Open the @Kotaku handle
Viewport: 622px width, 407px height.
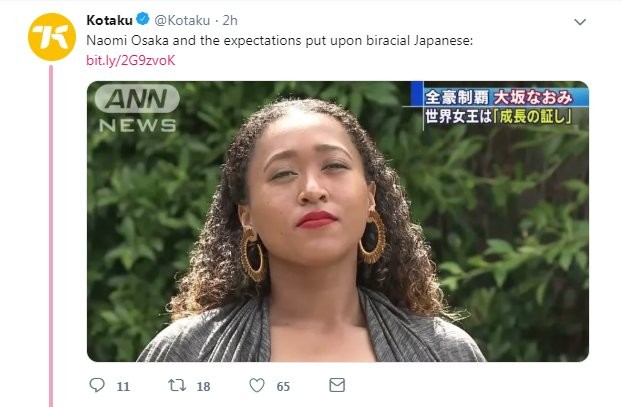(182, 20)
